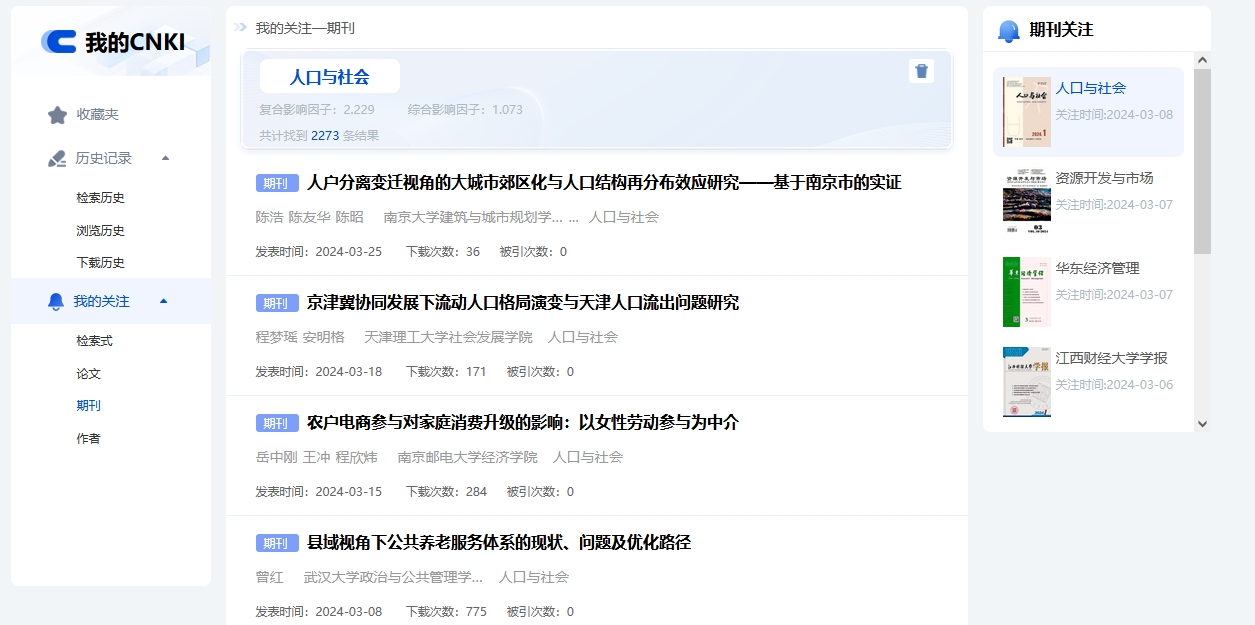Screen dimensions: 1255x625
Task: Click the 人口与社会 journal title button
Action: 329,77
